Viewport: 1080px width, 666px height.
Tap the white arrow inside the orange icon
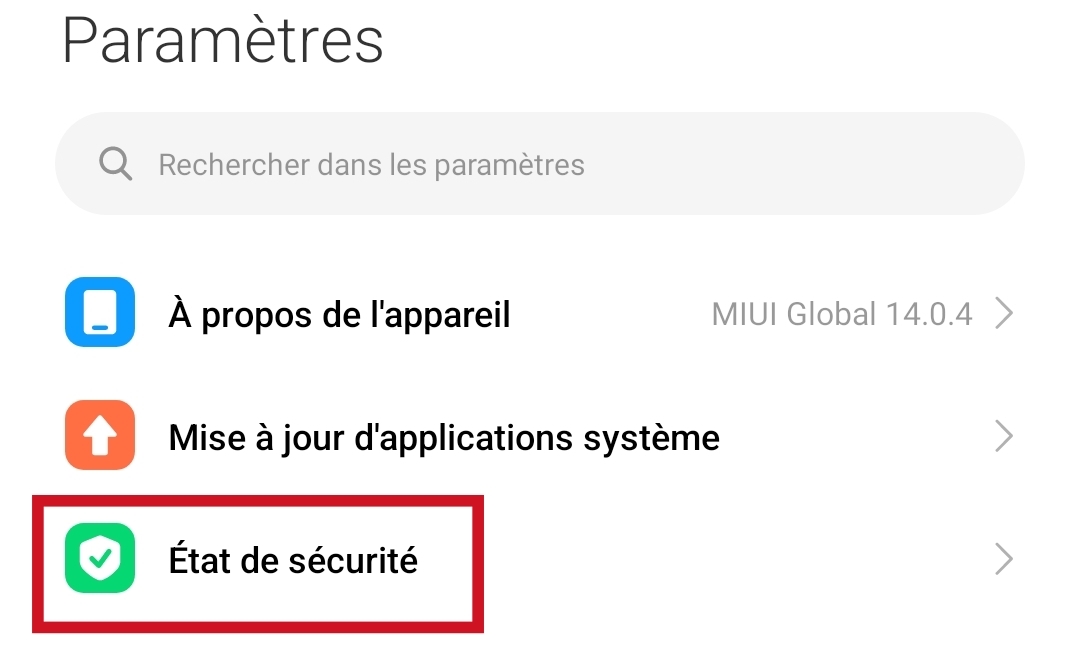click(x=99, y=436)
